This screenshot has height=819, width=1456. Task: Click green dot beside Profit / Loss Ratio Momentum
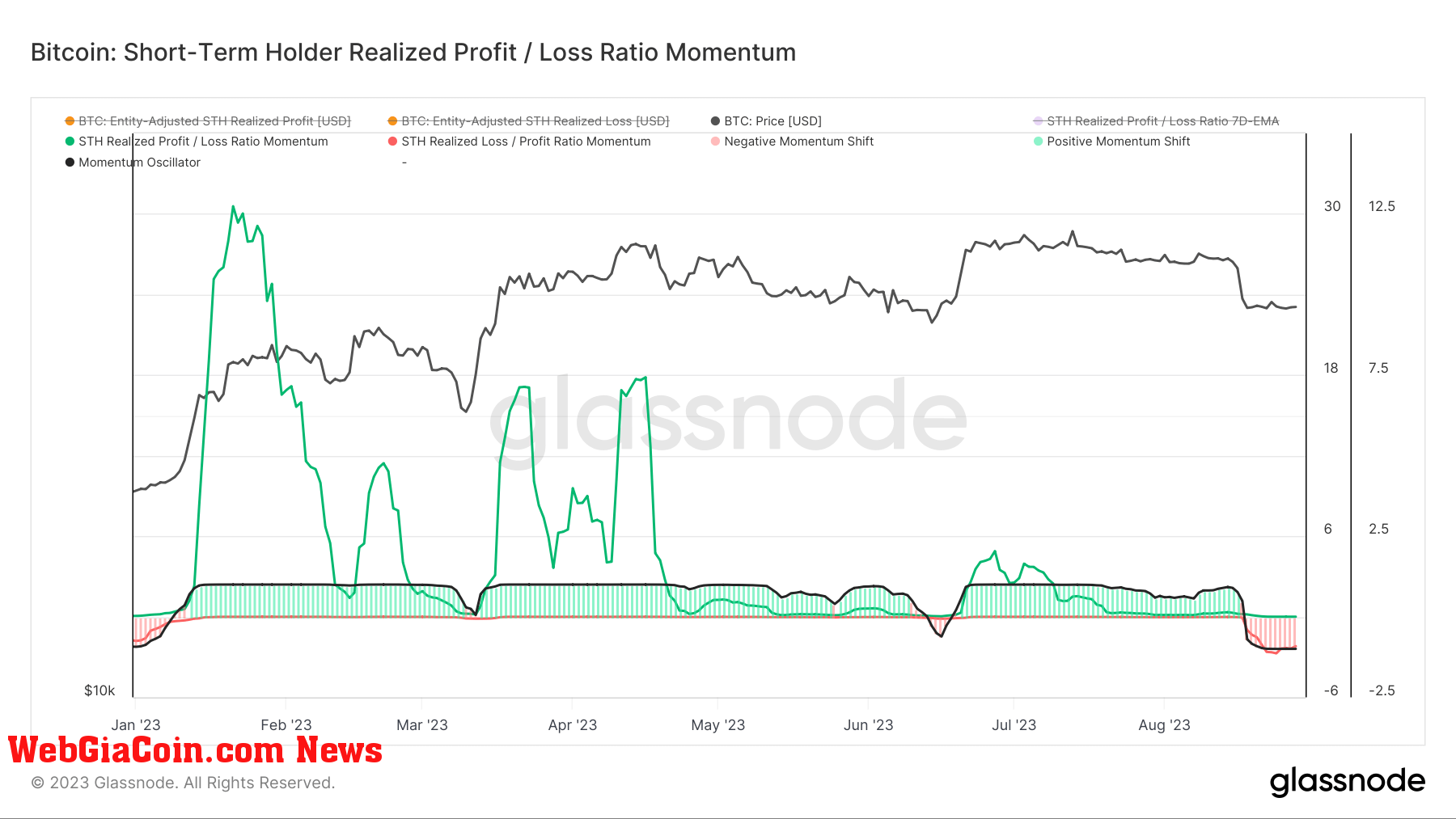click(70, 141)
